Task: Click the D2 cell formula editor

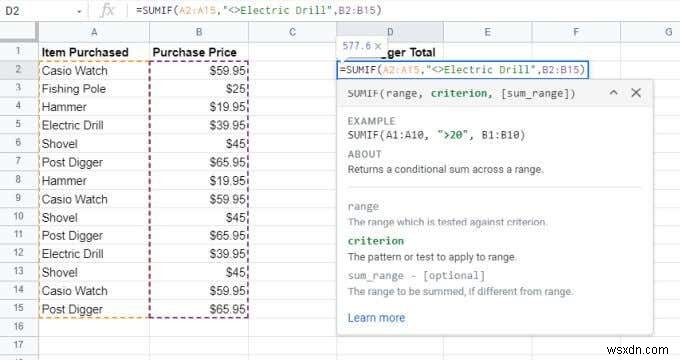Action: pyautogui.click(x=462, y=70)
